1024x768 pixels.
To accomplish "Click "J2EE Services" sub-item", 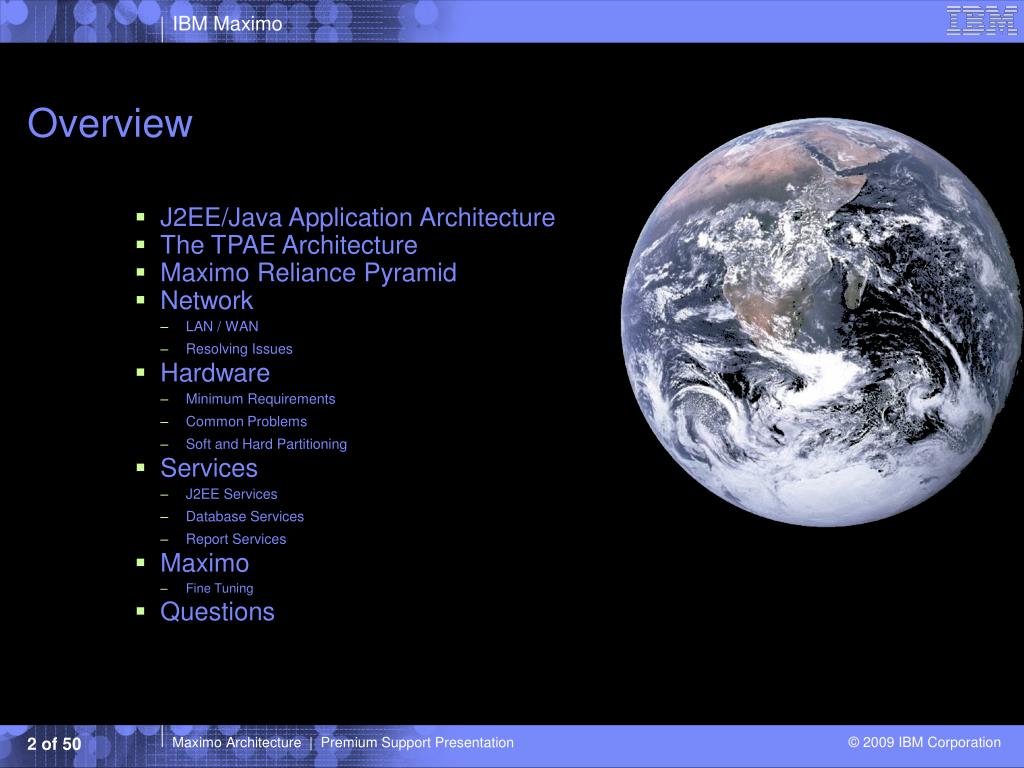I will tap(231, 494).
